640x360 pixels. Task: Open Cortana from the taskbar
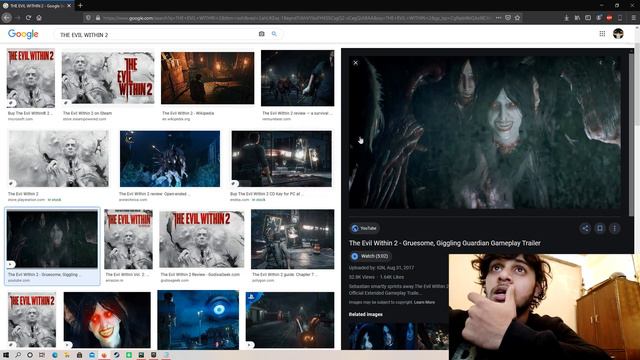pyautogui.click(x=30, y=355)
